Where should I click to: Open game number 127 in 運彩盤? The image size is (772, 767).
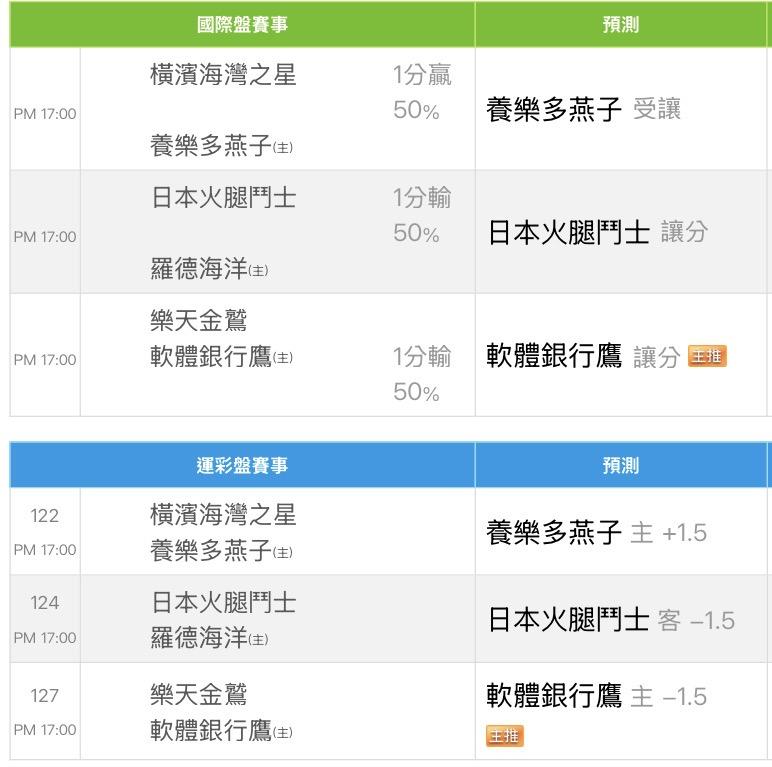pyautogui.click(x=45, y=696)
